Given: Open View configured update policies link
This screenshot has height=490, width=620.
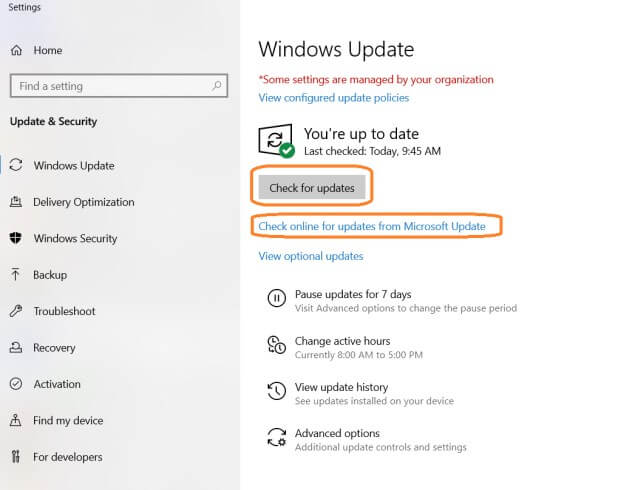Looking at the screenshot, I should (x=333, y=98).
